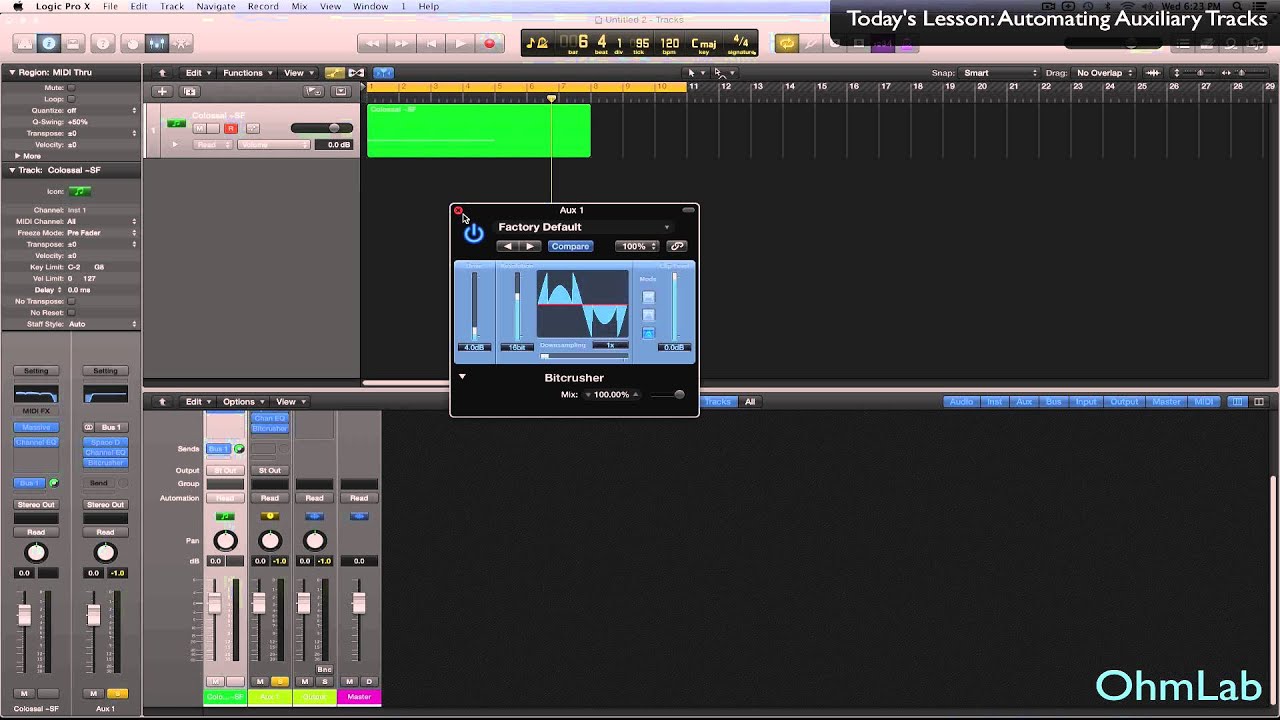The width and height of the screenshot is (1280, 720).
Task: Collapse the Track: Colossal disclosure triangle
Action: 12,170
